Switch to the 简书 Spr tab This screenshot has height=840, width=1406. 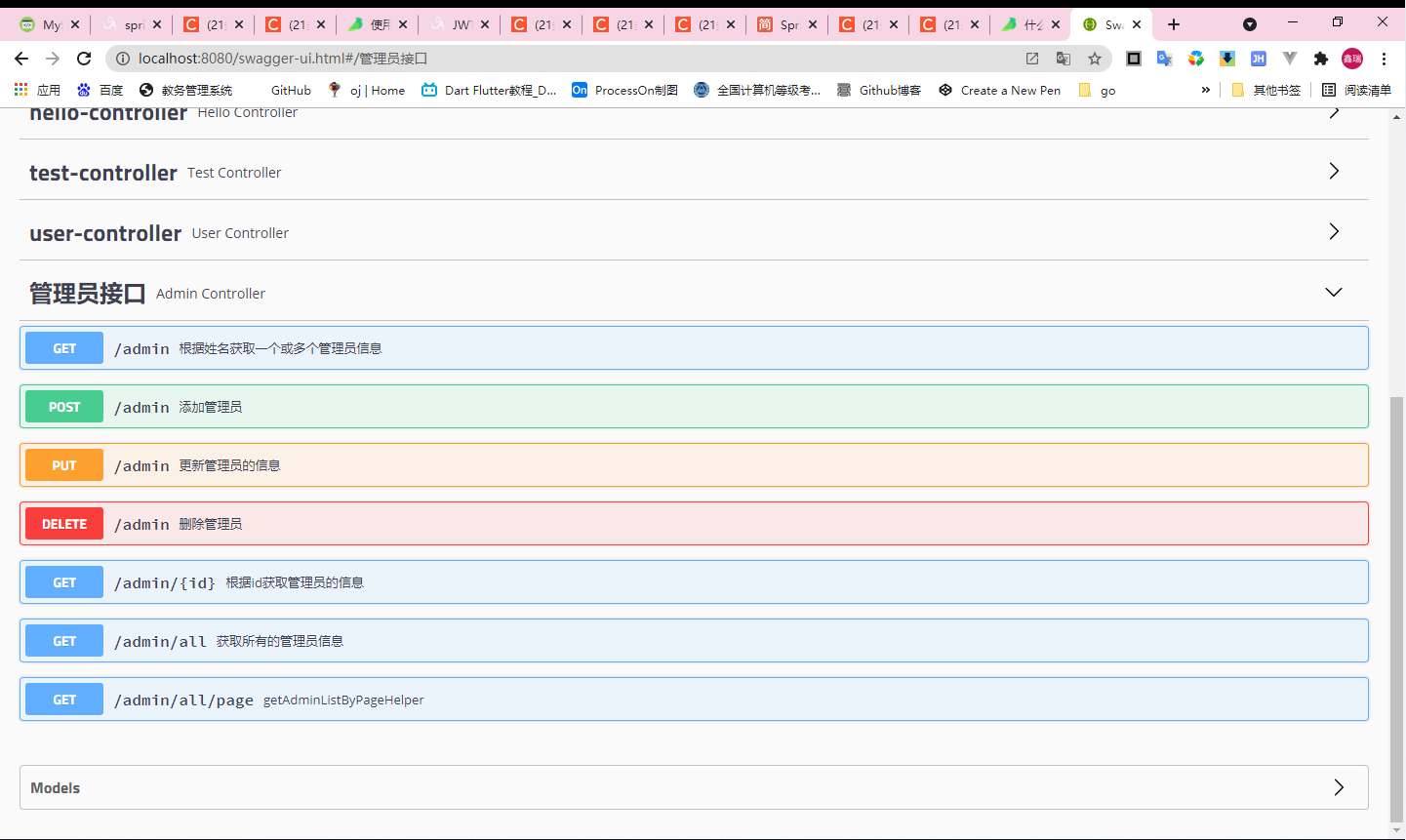tap(786, 24)
